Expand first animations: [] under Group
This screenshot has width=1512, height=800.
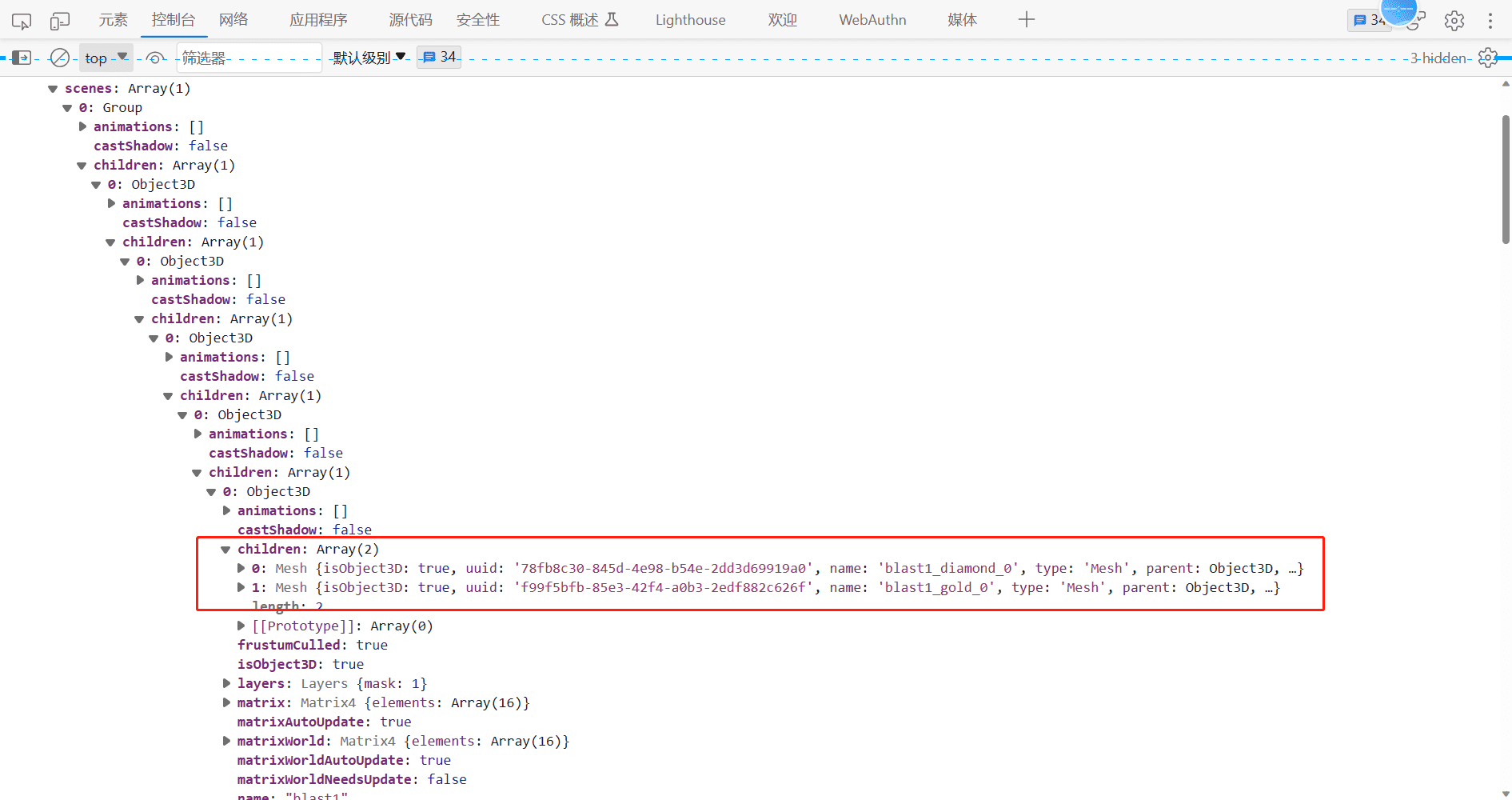[82, 127]
